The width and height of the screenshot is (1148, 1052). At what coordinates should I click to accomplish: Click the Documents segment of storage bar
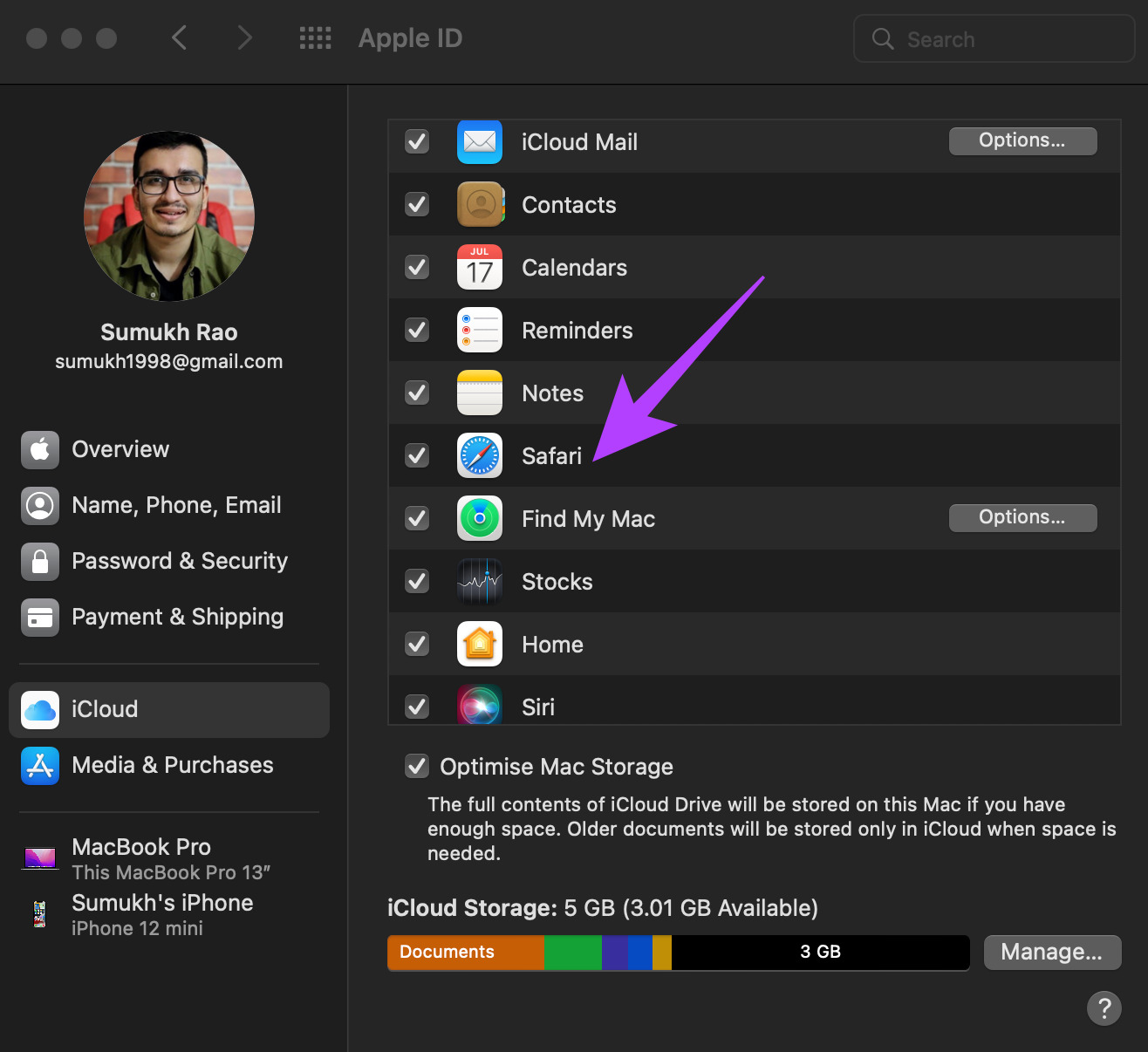[466, 953]
